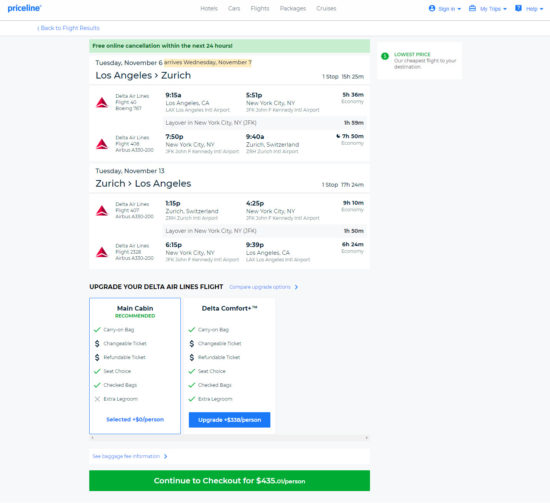This screenshot has height=503, width=550.
Task: Click the Lowest Price green dollar icon
Action: tap(385, 56)
